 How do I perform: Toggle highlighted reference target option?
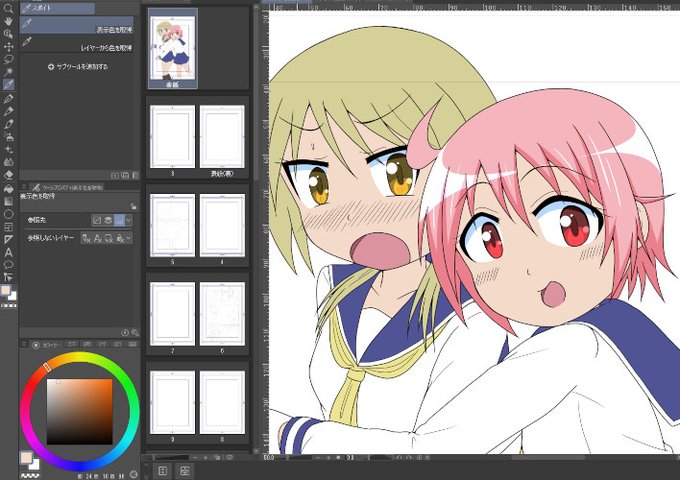click(x=119, y=220)
